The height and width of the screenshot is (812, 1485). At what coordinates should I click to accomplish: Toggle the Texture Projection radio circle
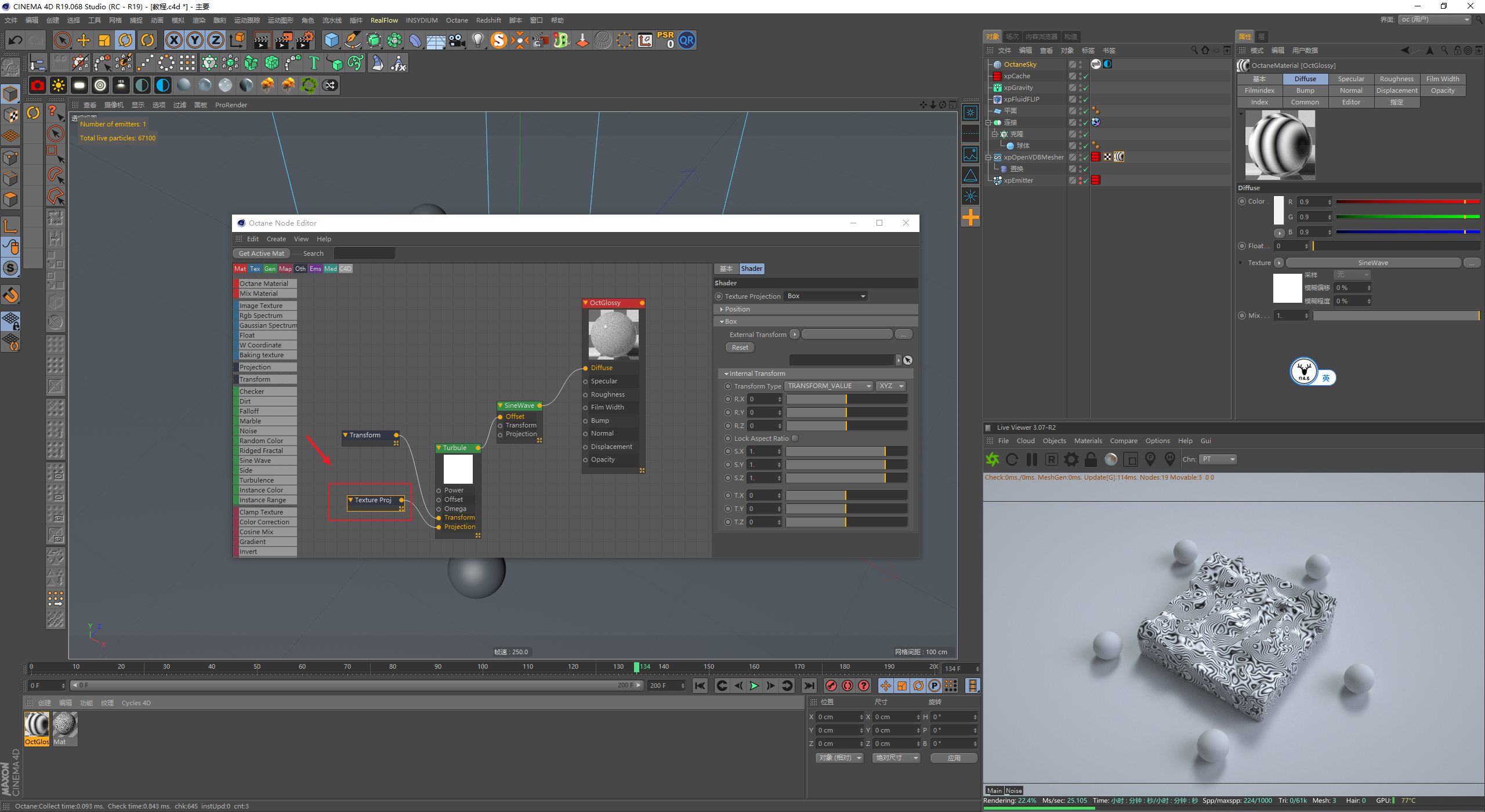point(719,296)
